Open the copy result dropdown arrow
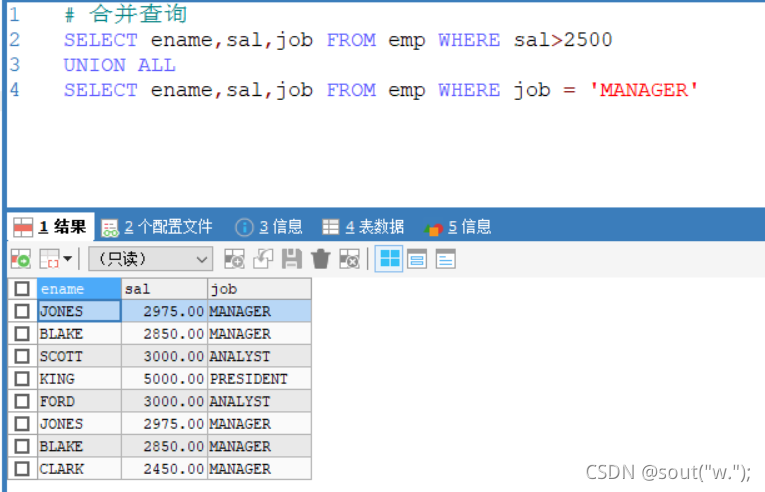The height and width of the screenshot is (492, 765). (x=68, y=259)
